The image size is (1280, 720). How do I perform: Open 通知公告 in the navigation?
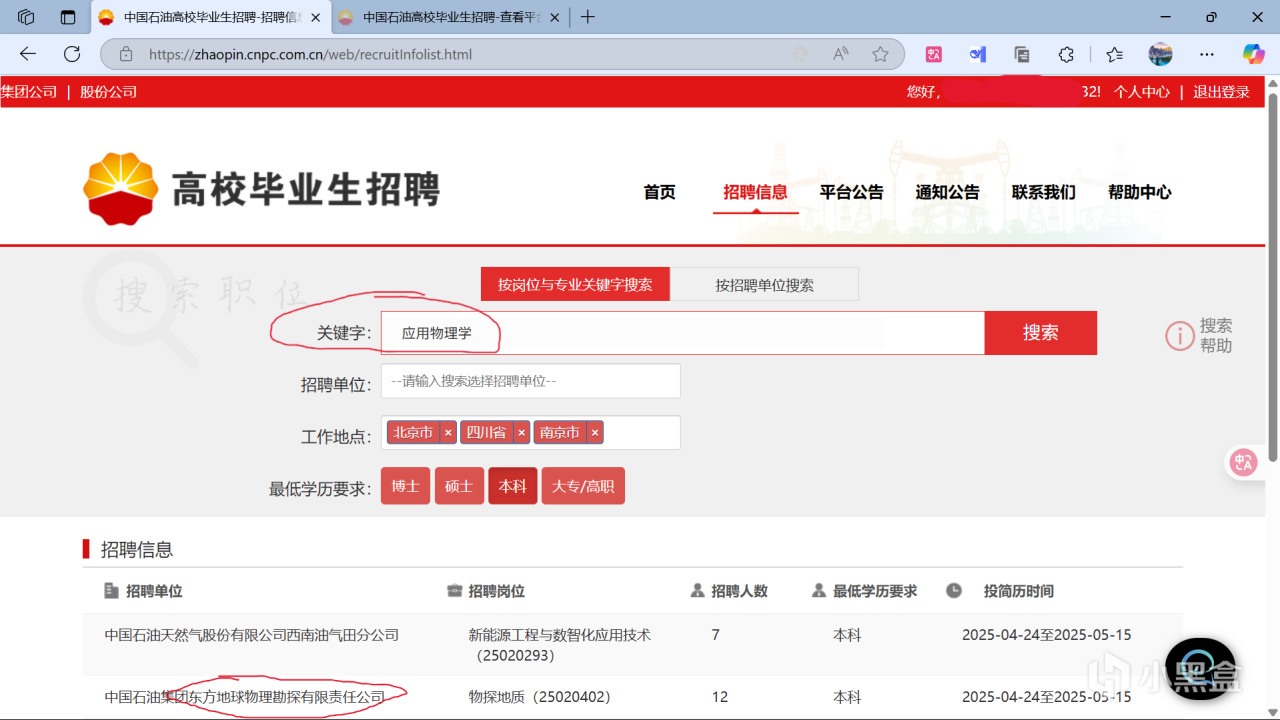(x=948, y=192)
